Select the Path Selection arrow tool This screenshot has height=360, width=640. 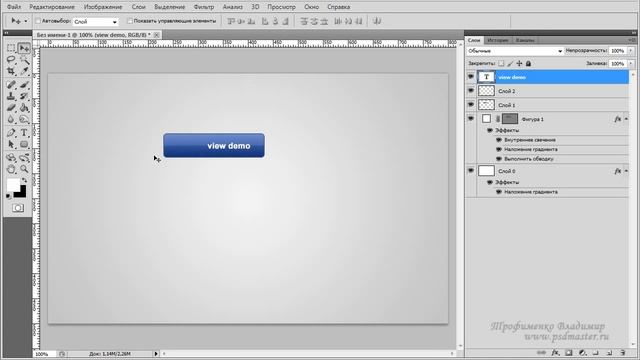(11, 144)
